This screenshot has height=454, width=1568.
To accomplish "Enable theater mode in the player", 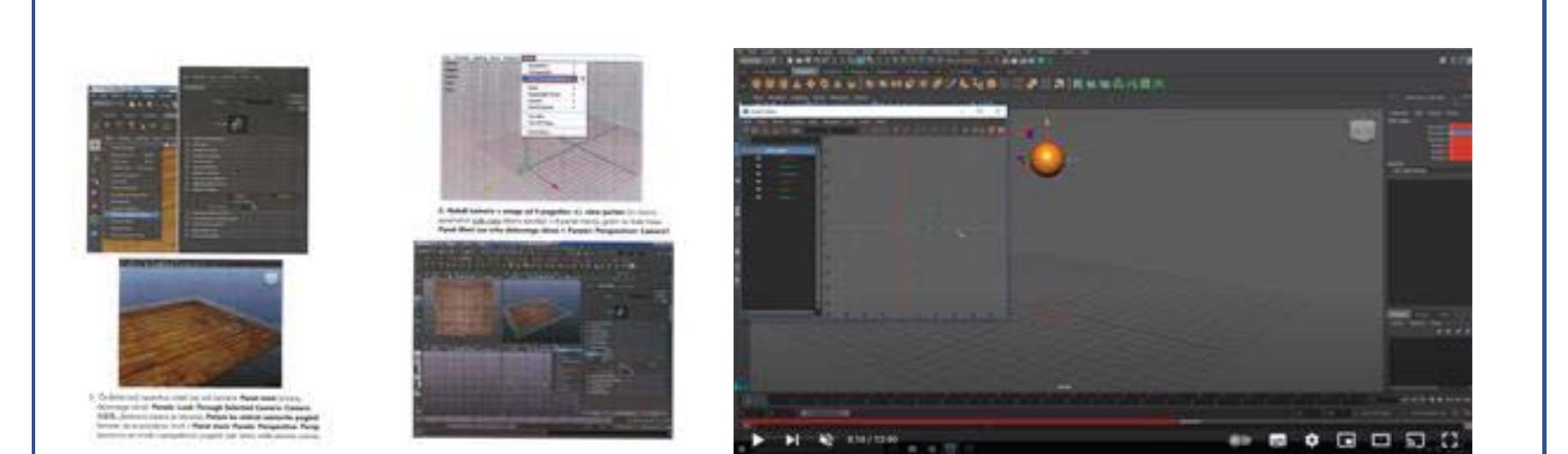I will (1380, 439).
